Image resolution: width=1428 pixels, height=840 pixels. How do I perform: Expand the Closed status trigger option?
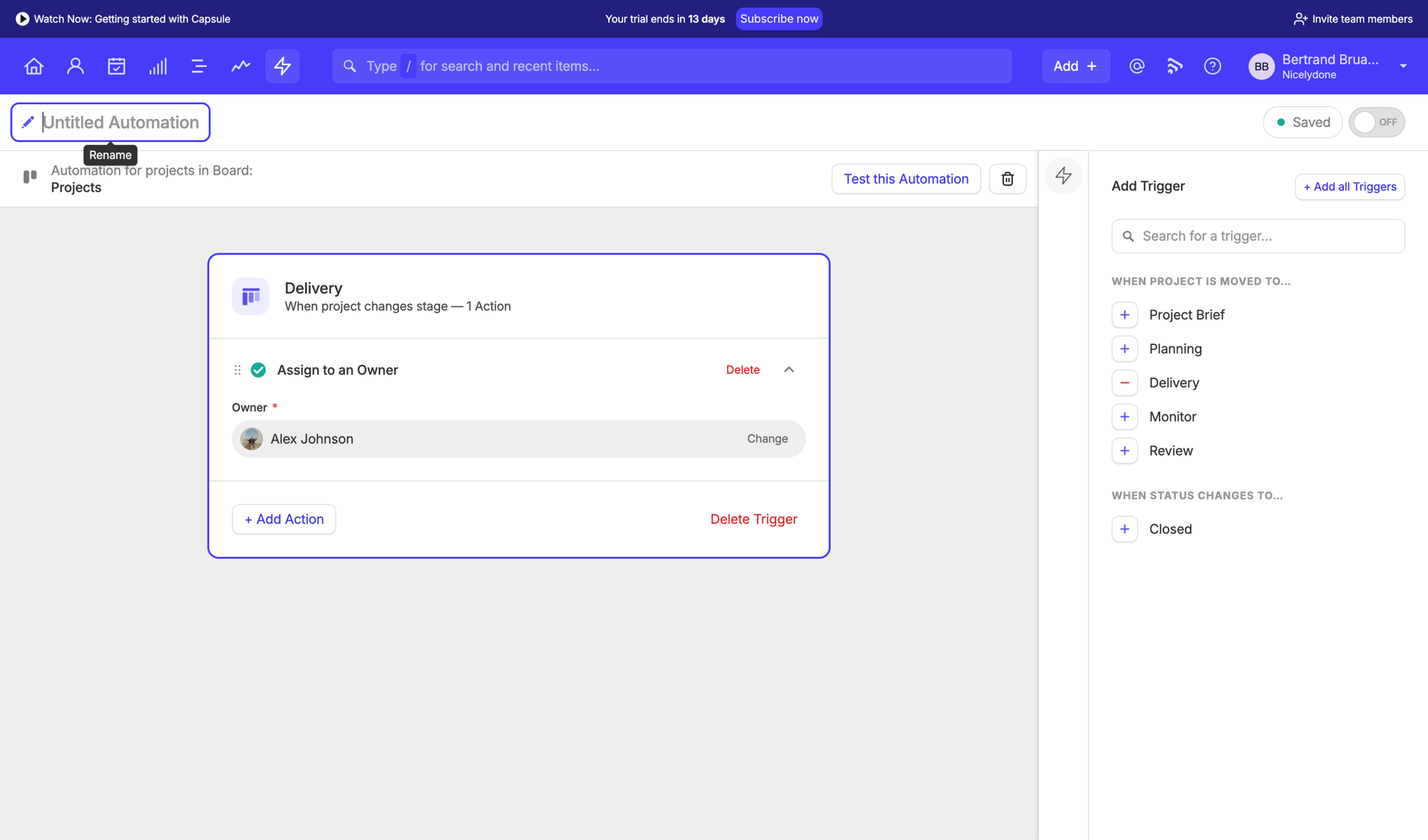[1125, 529]
